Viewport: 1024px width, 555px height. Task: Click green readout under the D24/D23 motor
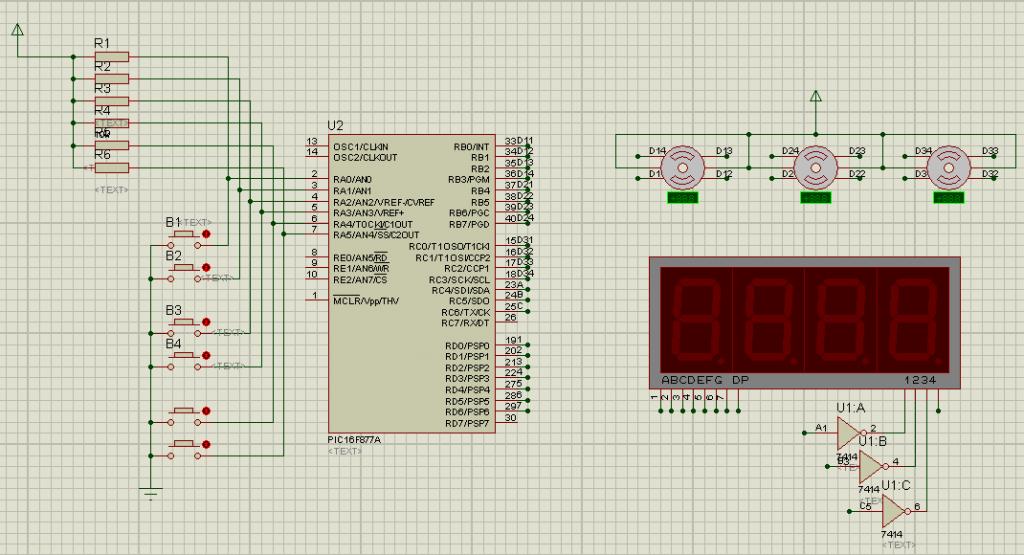pyautogui.click(x=816, y=197)
